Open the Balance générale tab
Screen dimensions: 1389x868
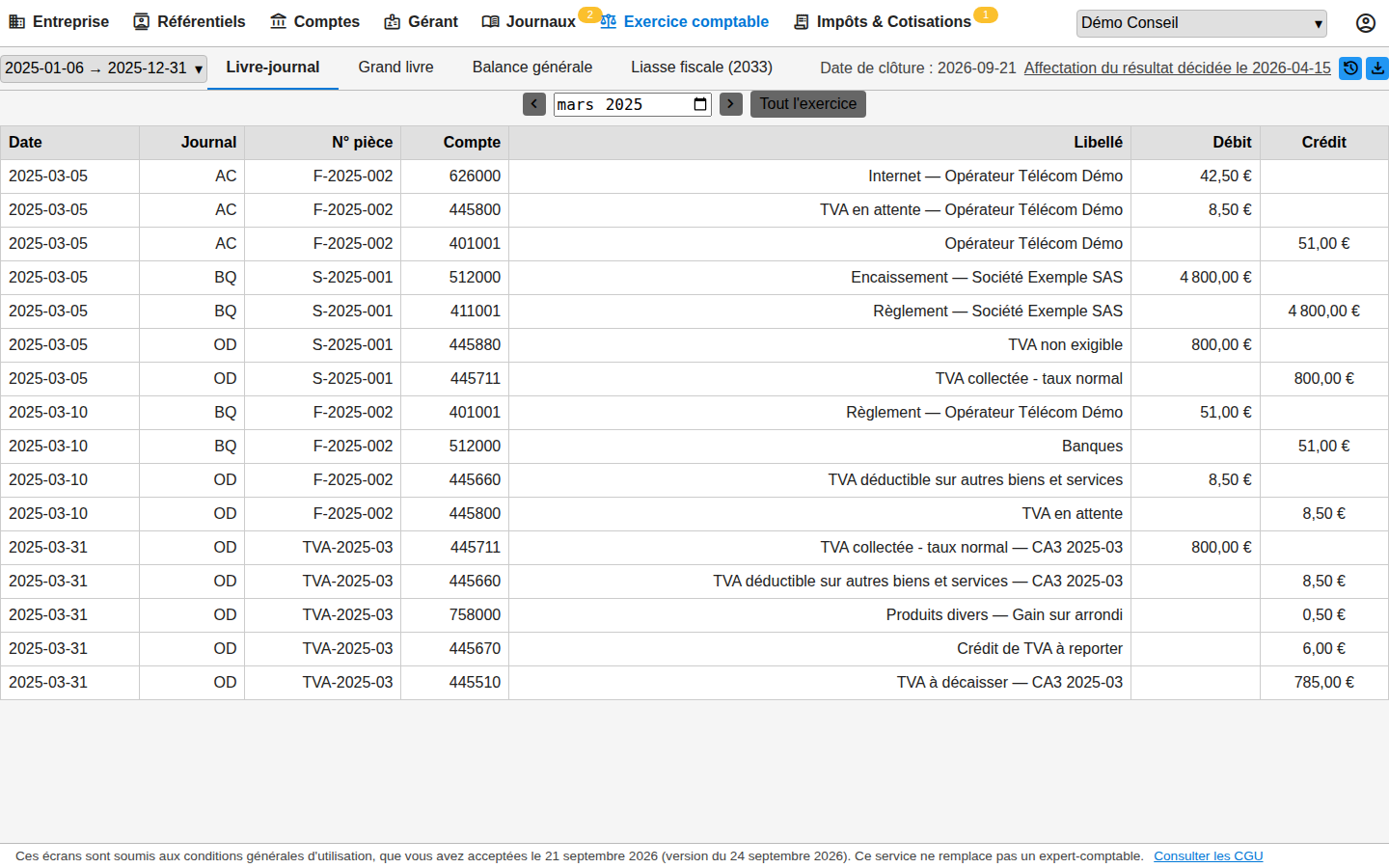pos(532,68)
